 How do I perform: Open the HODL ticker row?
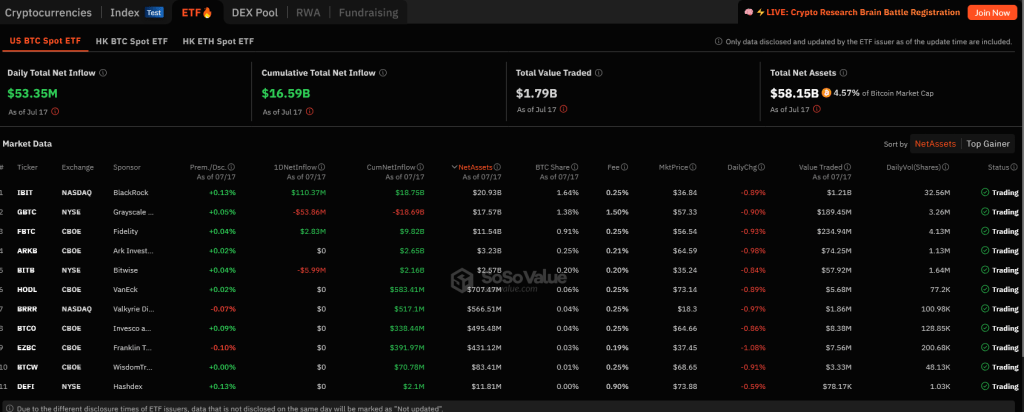pyautogui.click(x=512, y=289)
